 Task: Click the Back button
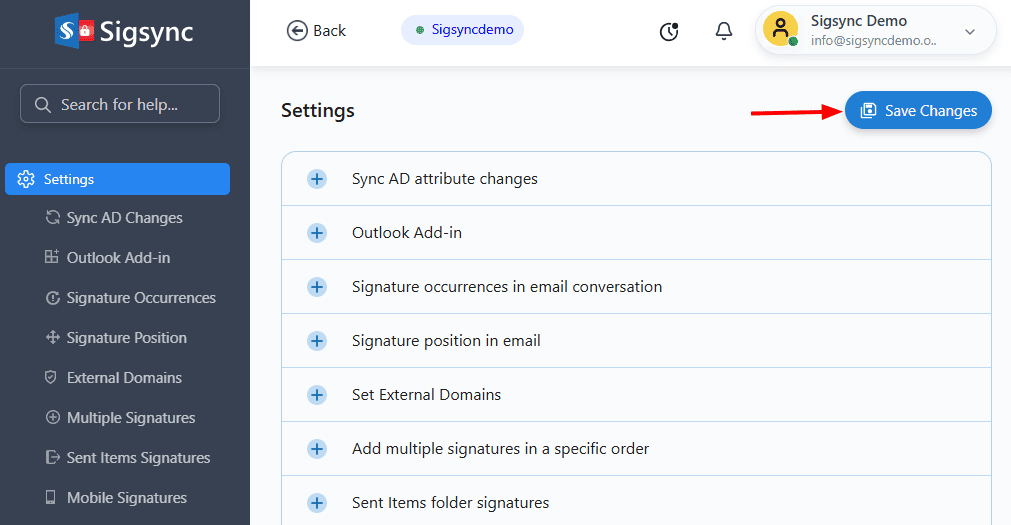click(316, 31)
